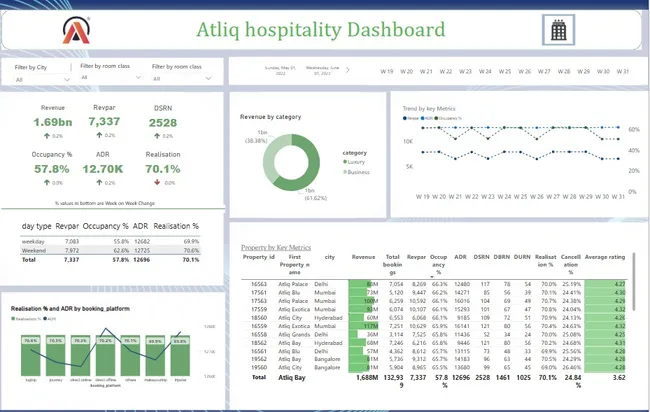
Task: Click the Revpar legend in trend chart
Action: [410, 118]
